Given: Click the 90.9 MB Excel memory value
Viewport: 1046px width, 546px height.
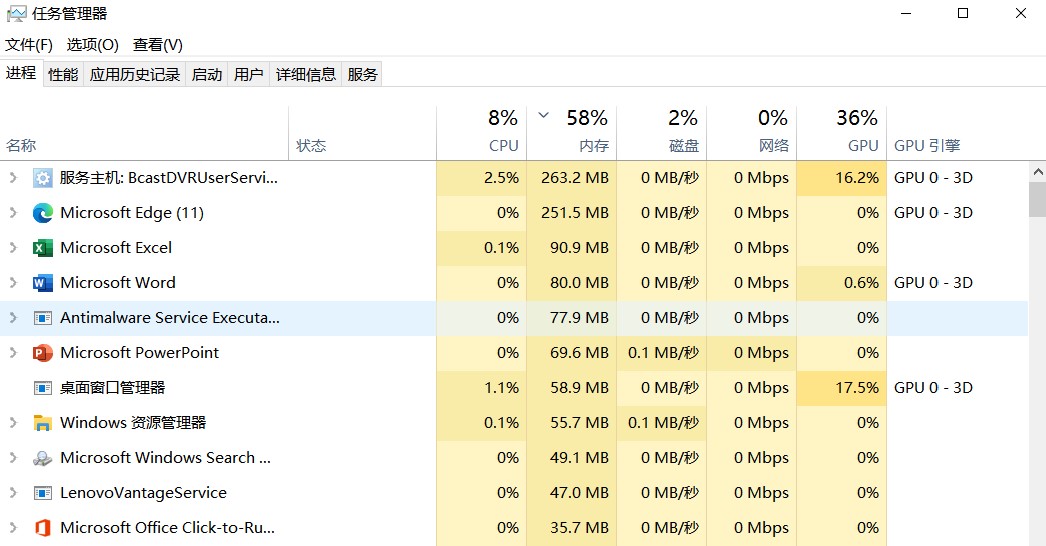Looking at the screenshot, I should click(x=579, y=248).
